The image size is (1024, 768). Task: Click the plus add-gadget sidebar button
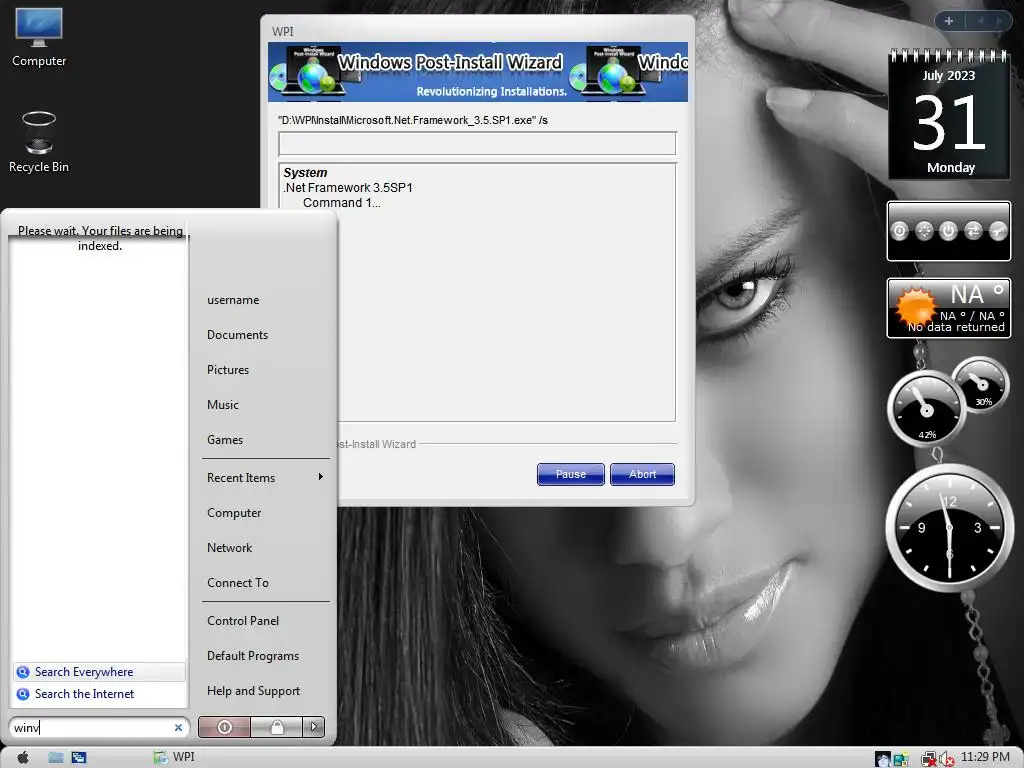tap(949, 21)
